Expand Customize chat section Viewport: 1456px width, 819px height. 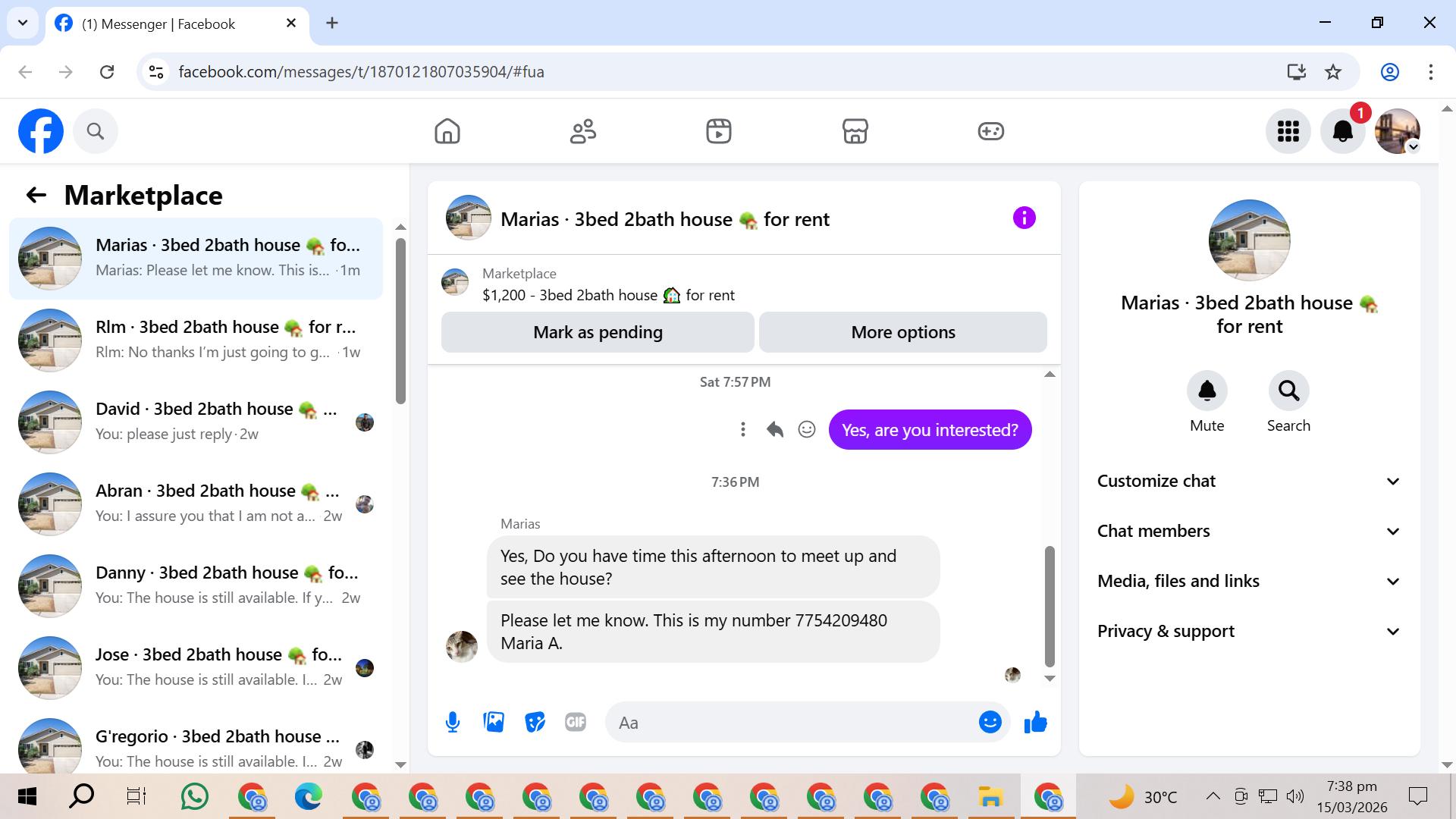1249,482
